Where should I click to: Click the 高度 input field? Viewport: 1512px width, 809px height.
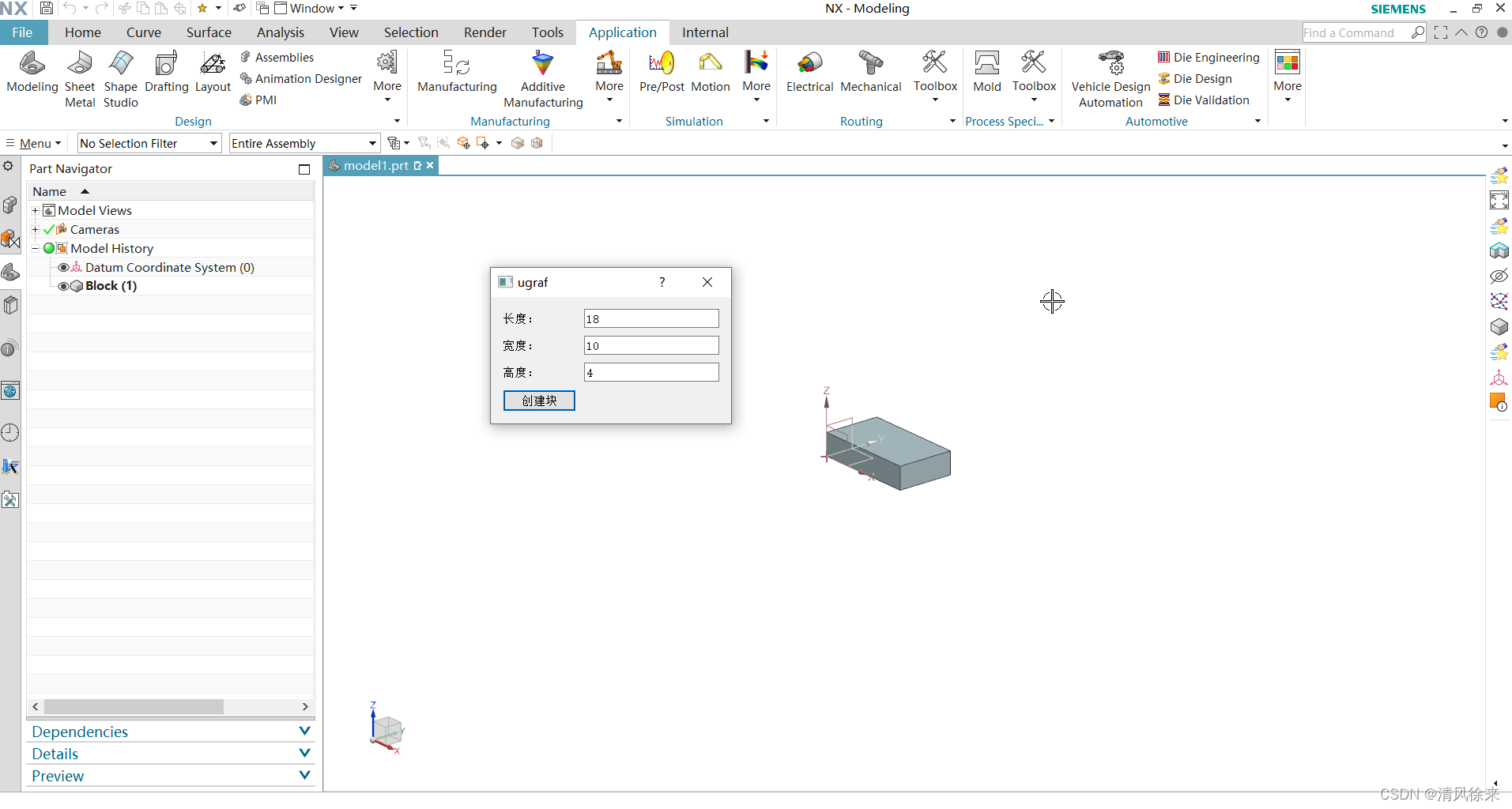tap(651, 372)
